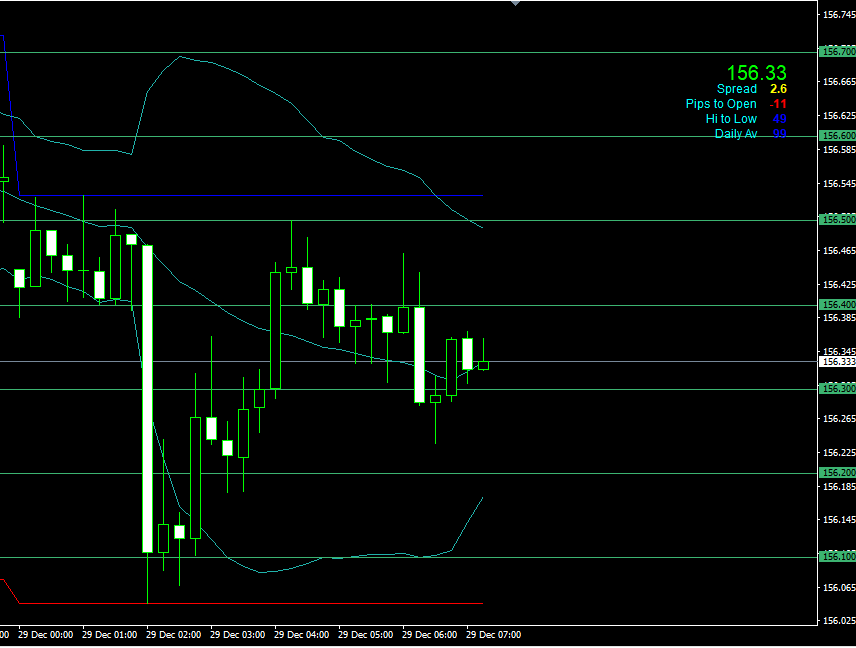
Task: Click the 156.600 price level tag
Action: [x=837, y=136]
